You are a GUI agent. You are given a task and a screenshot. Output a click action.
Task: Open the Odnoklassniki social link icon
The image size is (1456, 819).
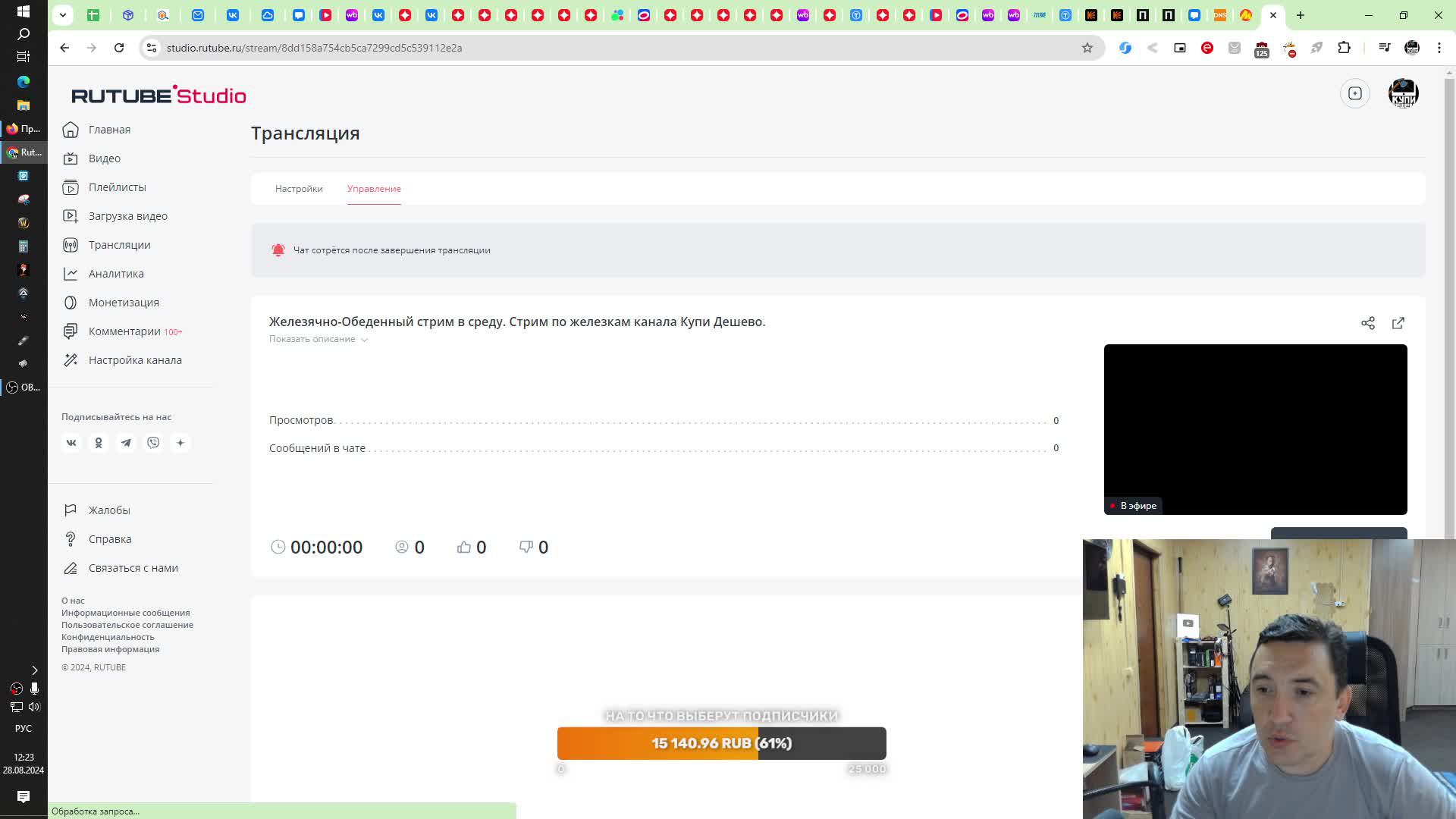(x=99, y=443)
